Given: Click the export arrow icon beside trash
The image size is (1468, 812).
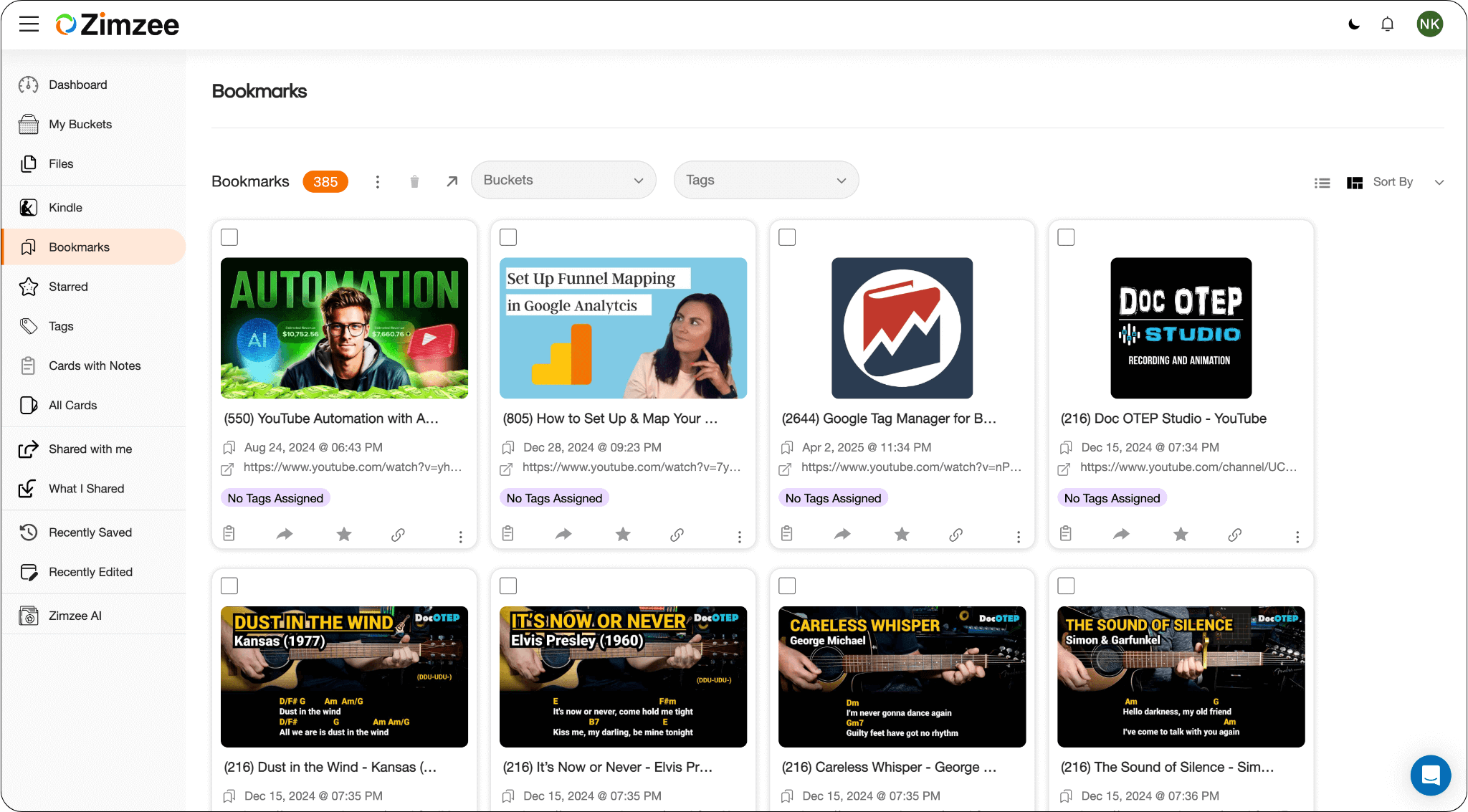Looking at the screenshot, I should pyautogui.click(x=452, y=182).
